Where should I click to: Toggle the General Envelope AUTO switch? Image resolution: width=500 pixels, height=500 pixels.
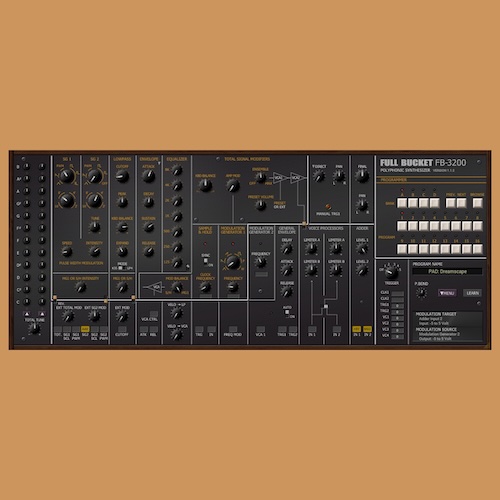287,312
